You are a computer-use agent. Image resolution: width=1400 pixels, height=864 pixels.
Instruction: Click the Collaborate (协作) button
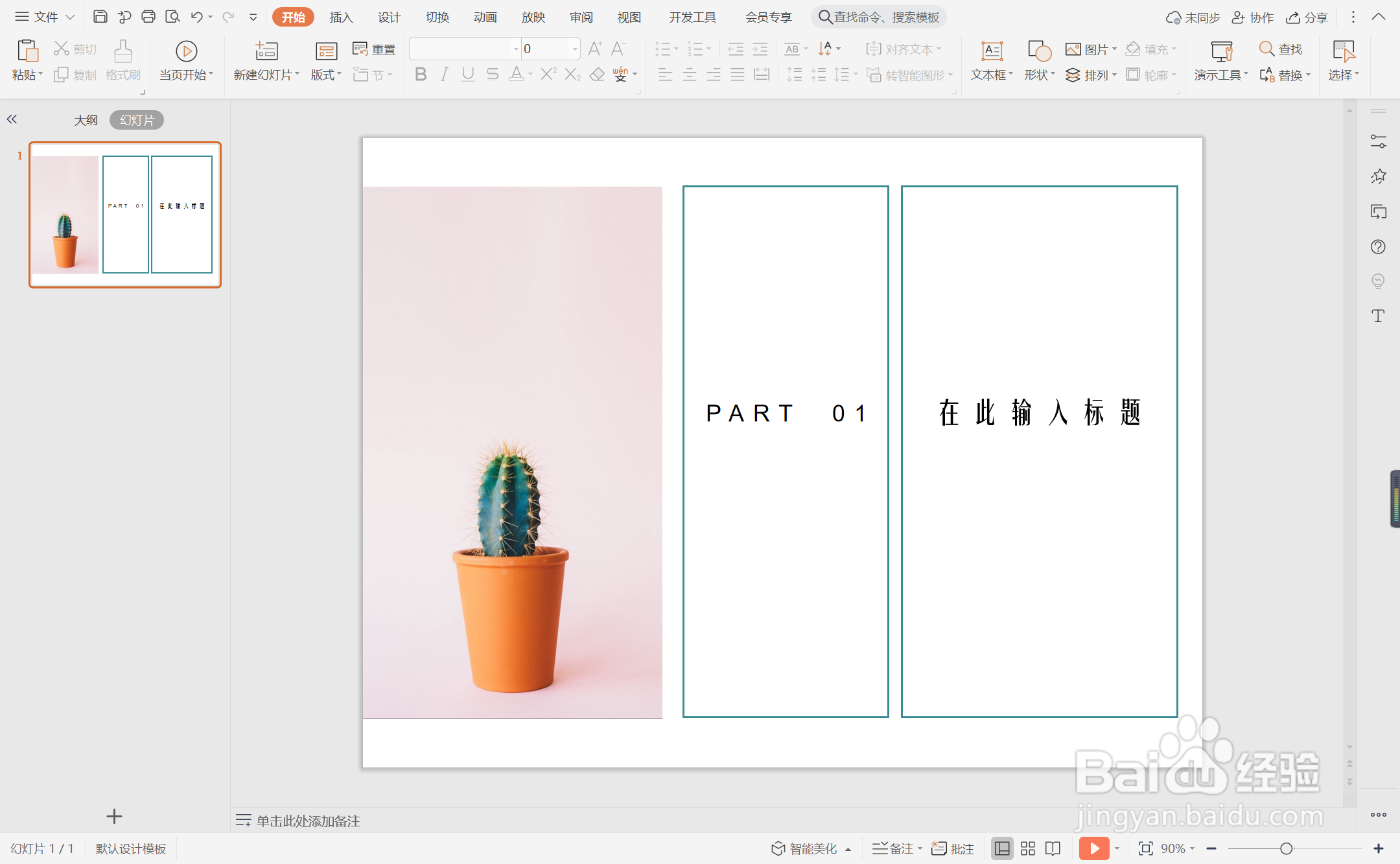click(x=1253, y=17)
